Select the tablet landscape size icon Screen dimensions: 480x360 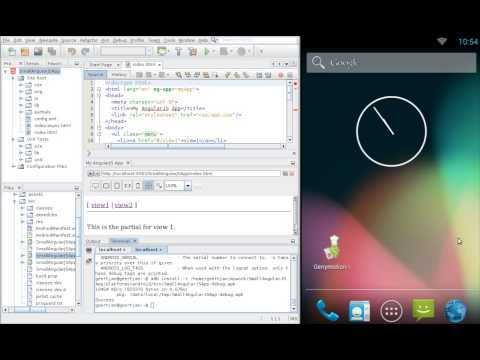[106, 186]
